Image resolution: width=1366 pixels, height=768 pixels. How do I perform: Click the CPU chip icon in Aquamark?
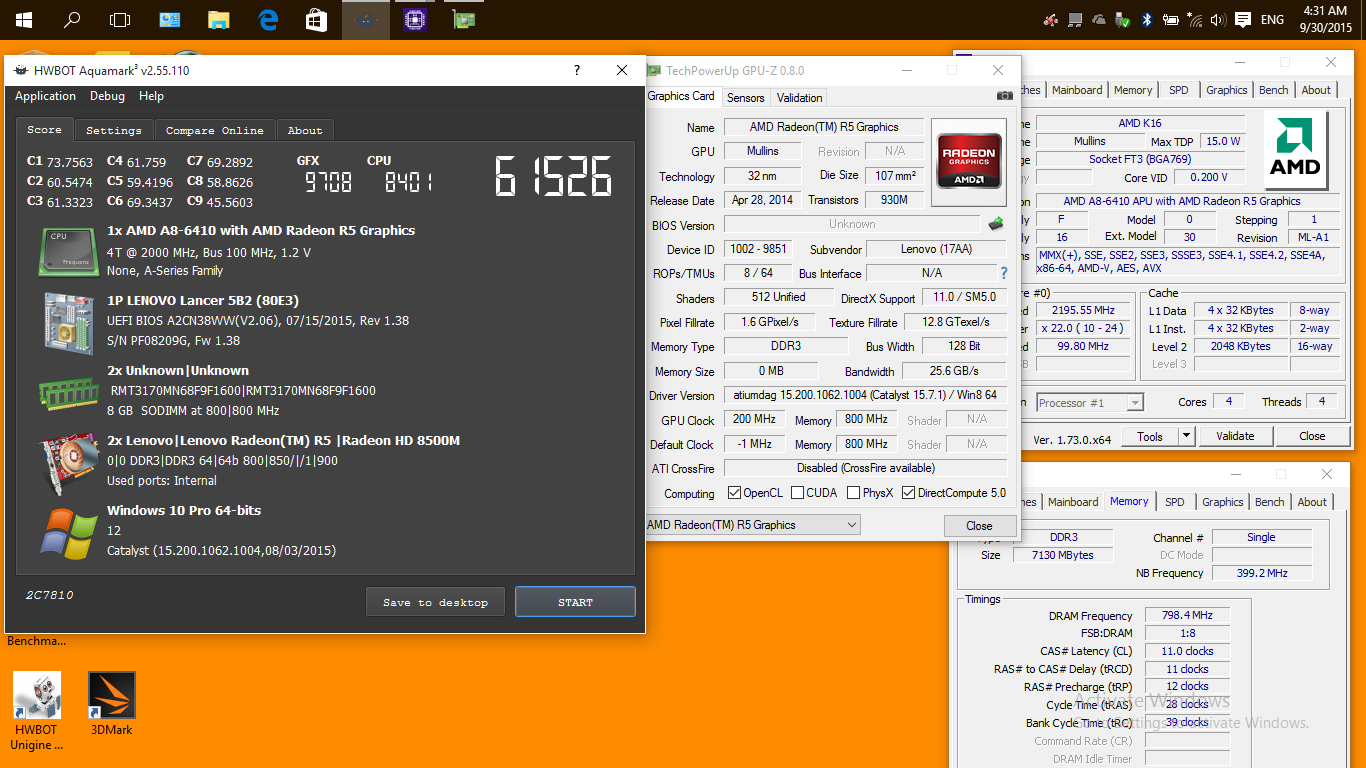pos(68,251)
